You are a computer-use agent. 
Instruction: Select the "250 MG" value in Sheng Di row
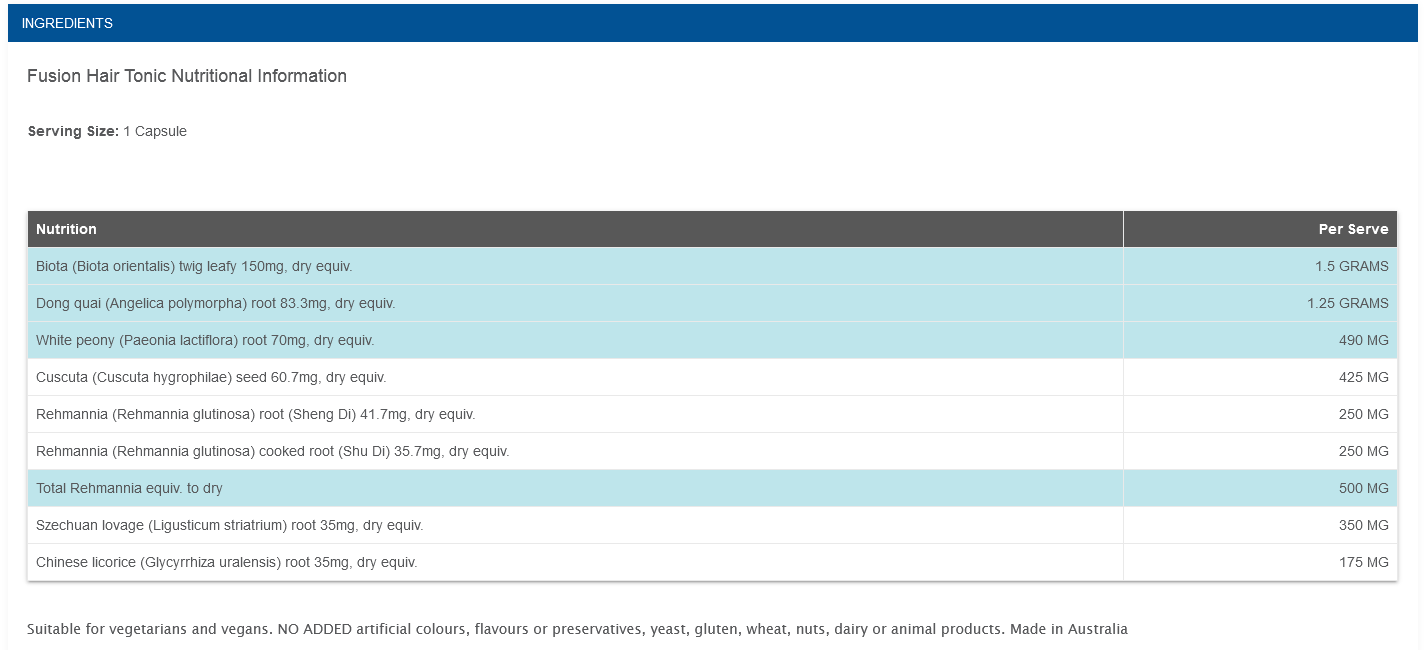pyautogui.click(x=1364, y=414)
